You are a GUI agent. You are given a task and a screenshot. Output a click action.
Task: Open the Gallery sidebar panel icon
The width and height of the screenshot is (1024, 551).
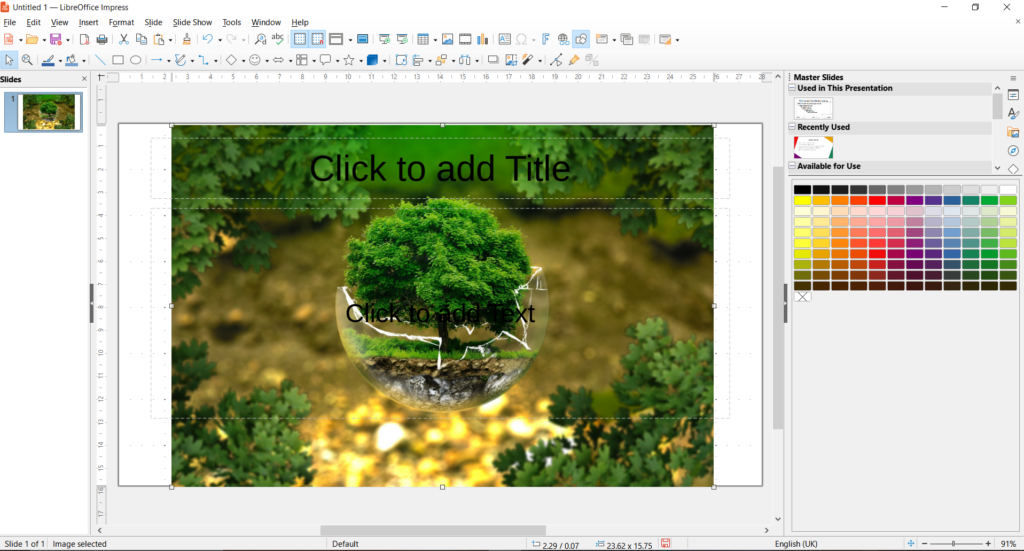(1013, 132)
